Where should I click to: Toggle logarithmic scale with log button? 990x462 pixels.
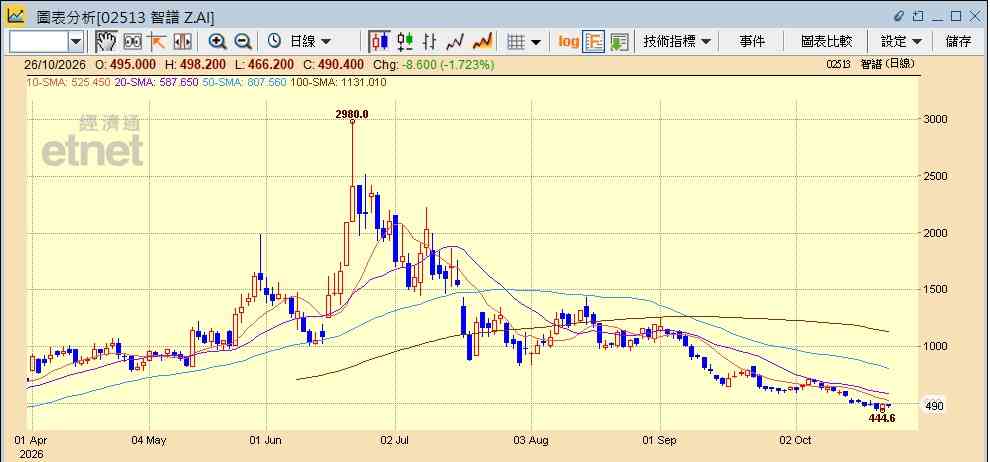pos(568,42)
